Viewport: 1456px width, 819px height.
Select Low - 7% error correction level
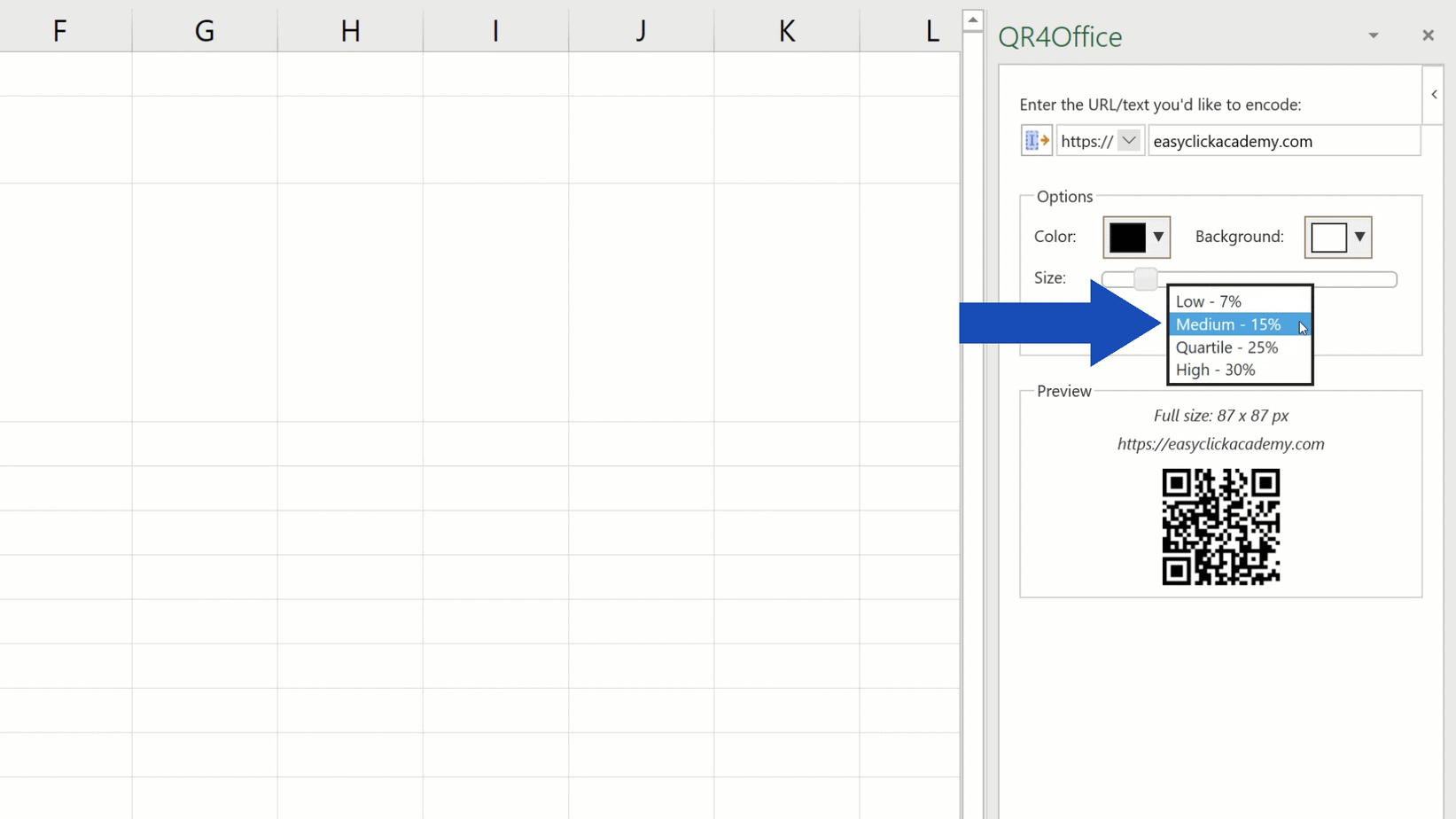point(1208,300)
